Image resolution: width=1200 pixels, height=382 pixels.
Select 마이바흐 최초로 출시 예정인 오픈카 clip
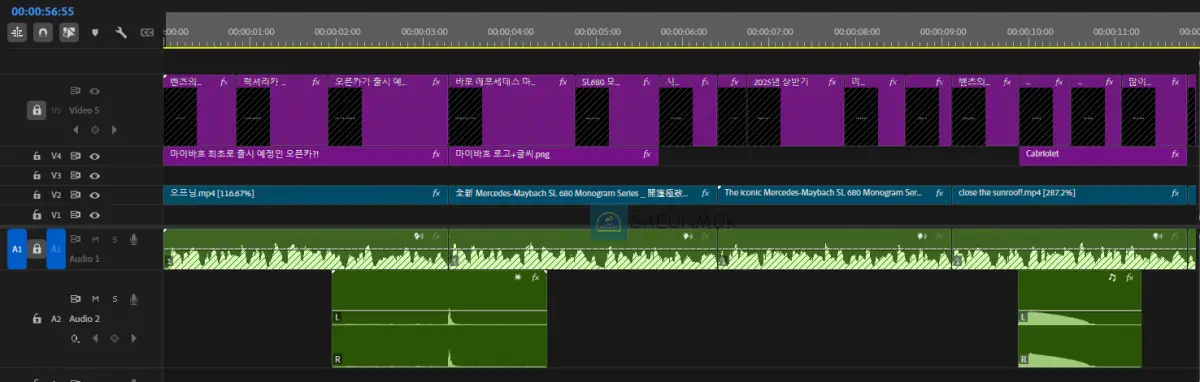click(x=304, y=156)
